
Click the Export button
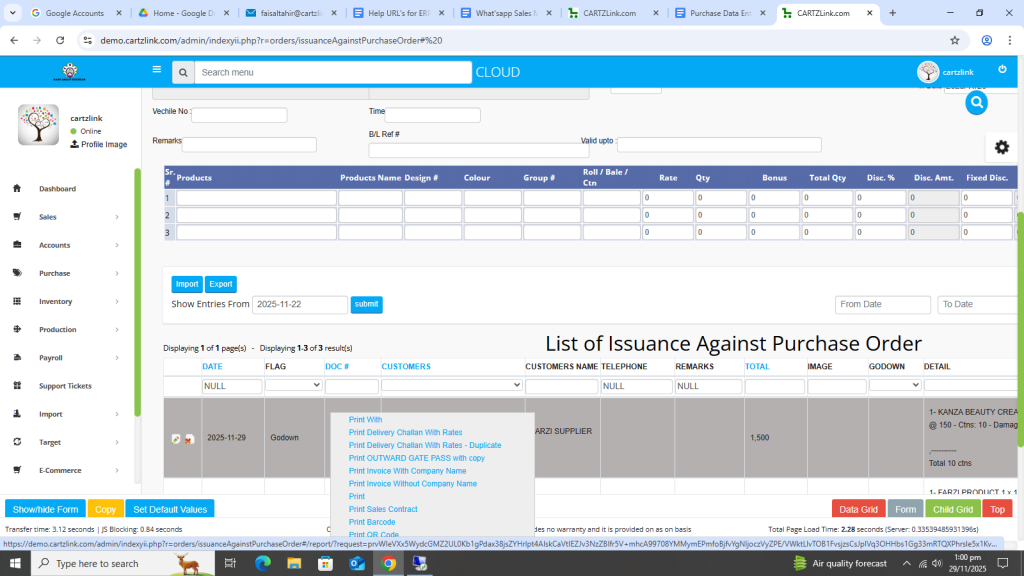(221, 284)
